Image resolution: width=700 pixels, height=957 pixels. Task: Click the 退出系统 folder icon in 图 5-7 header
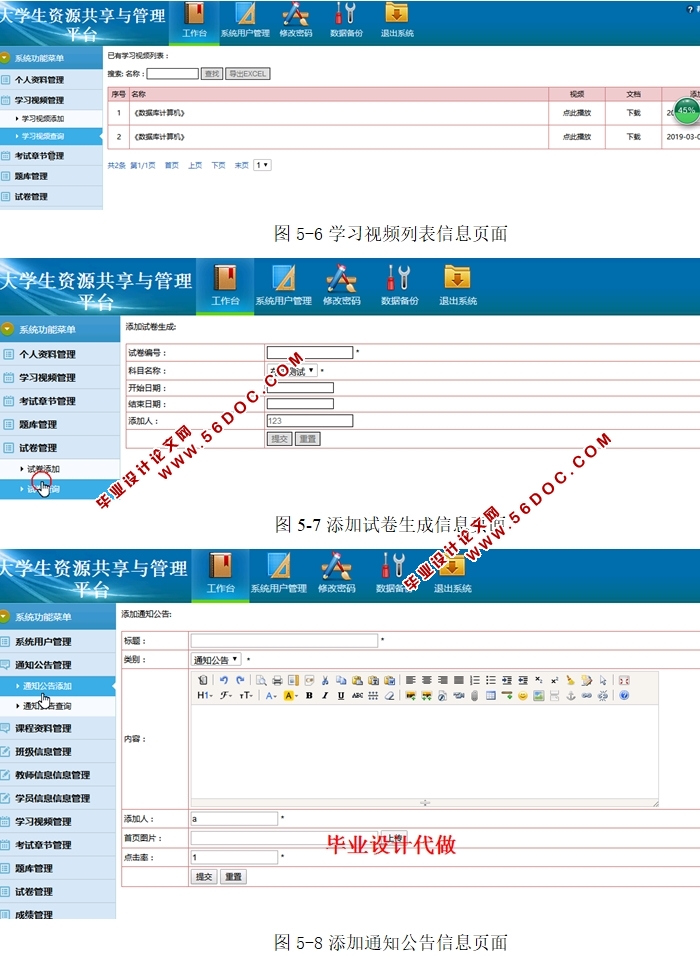tap(457, 278)
